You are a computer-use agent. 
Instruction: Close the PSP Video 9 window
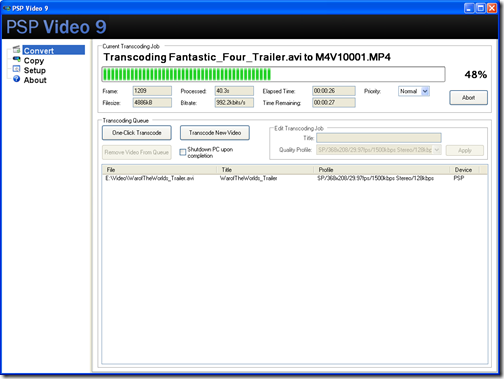[492, 8]
